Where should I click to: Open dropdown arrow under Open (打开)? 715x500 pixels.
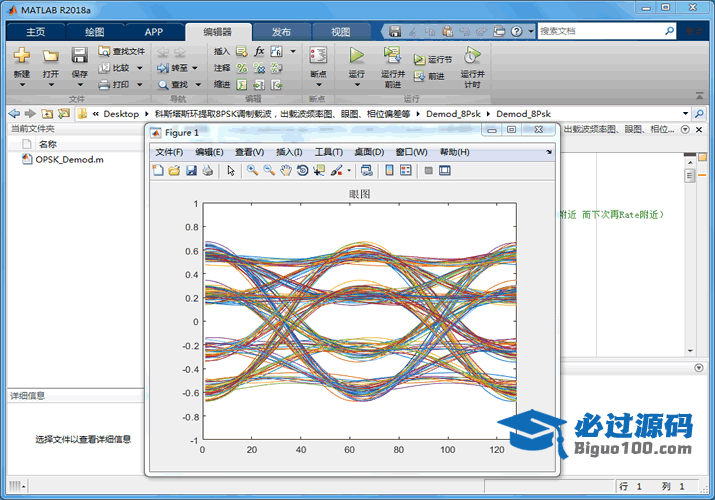click(51, 85)
